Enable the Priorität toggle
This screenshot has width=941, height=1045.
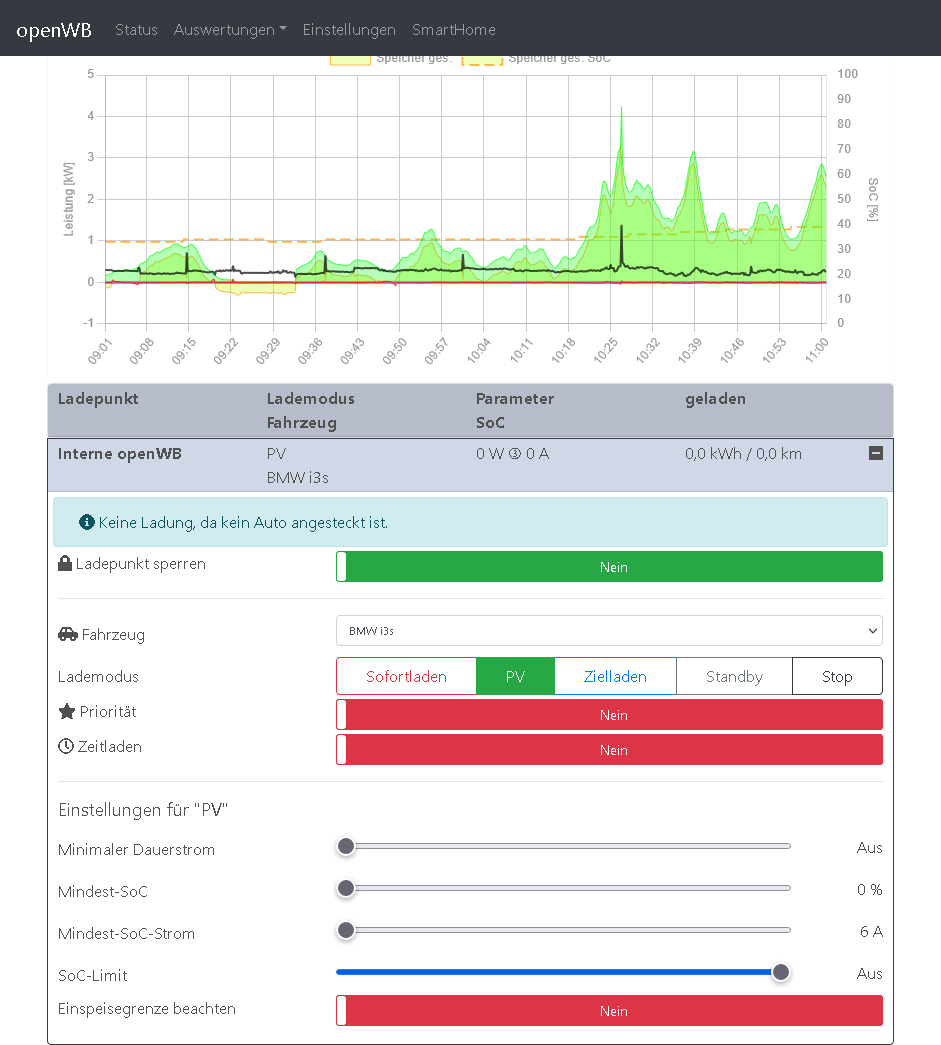click(609, 715)
